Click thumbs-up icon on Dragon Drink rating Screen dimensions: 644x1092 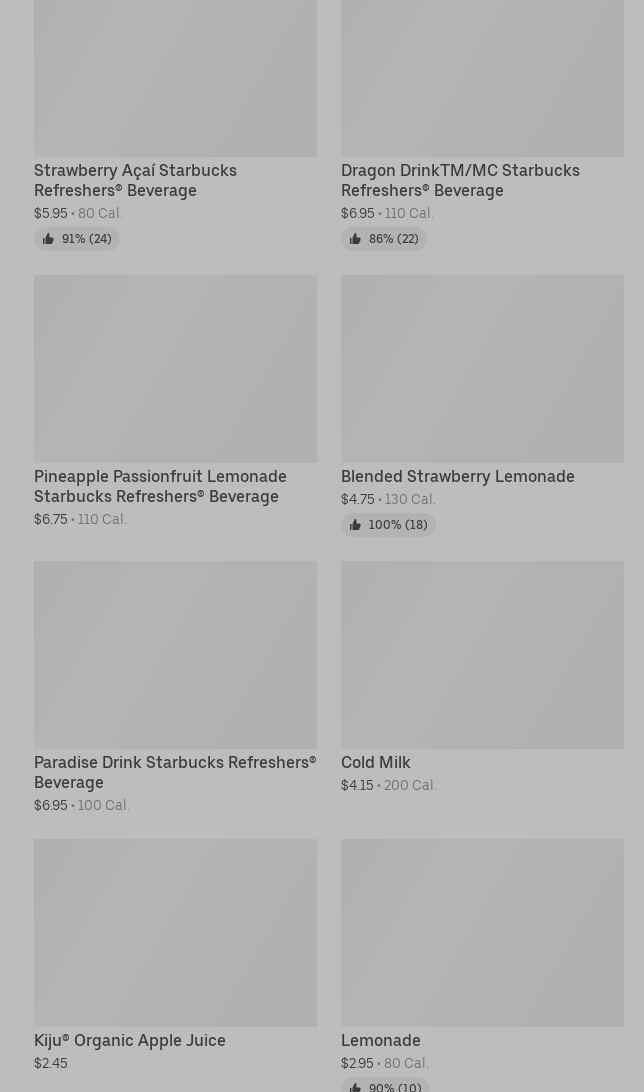click(x=355, y=239)
